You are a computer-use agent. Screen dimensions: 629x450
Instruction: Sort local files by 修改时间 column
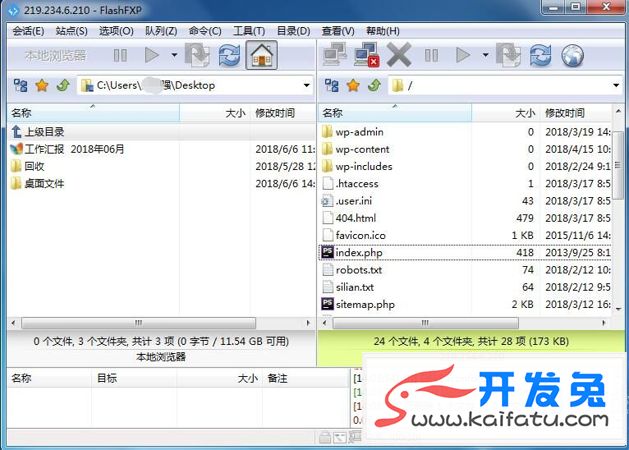click(283, 113)
